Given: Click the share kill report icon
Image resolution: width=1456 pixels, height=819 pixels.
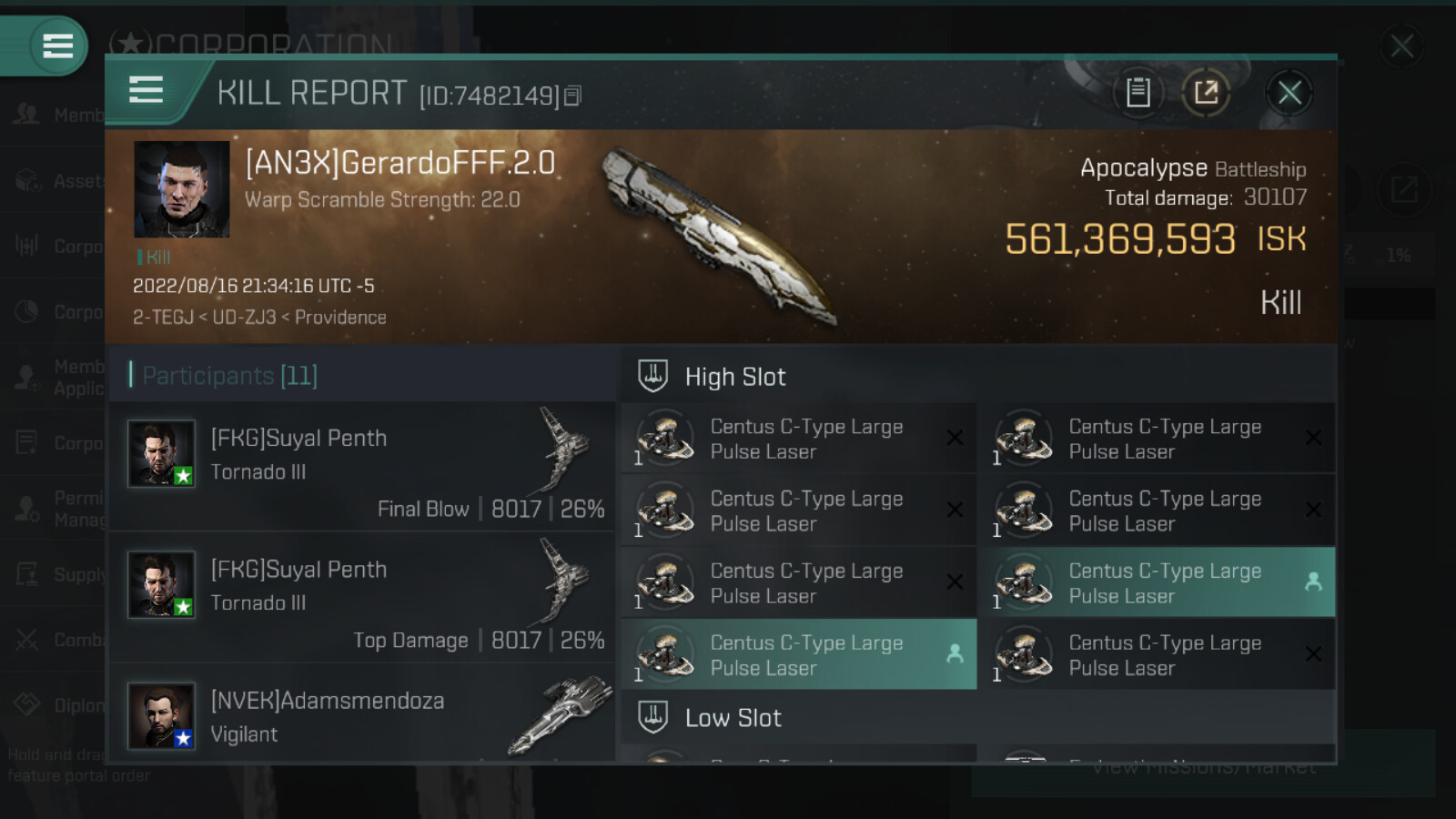Looking at the screenshot, I should [x=1206, y=92].
